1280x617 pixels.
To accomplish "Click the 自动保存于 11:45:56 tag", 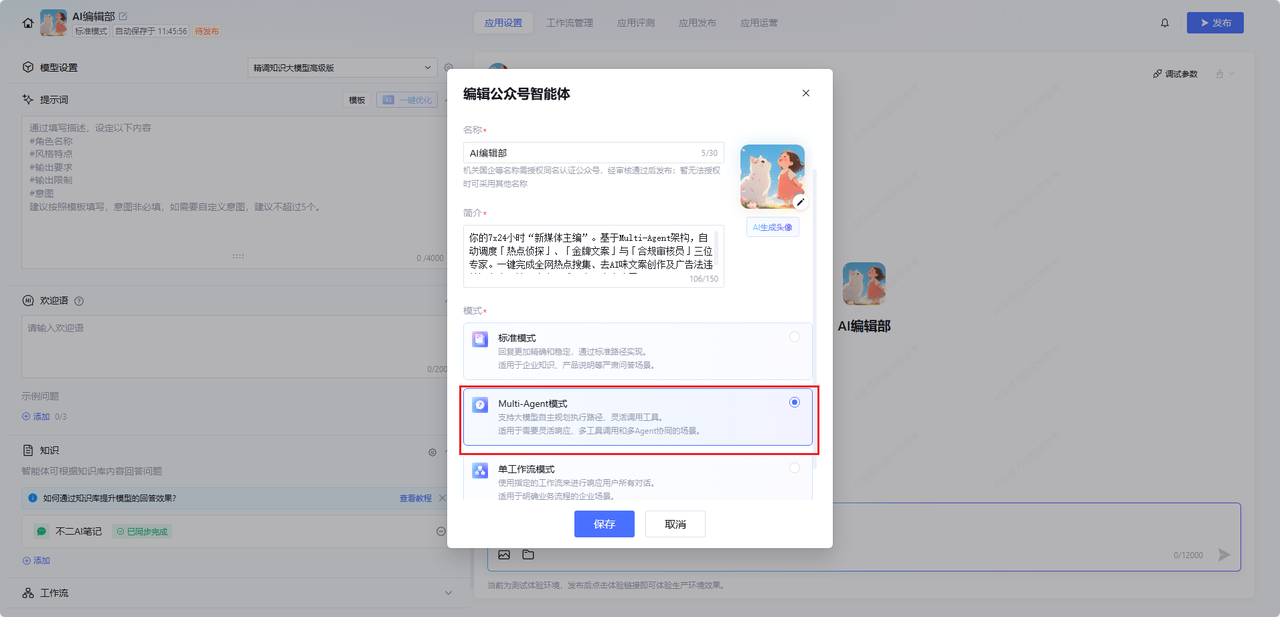I will coord(151,31).
